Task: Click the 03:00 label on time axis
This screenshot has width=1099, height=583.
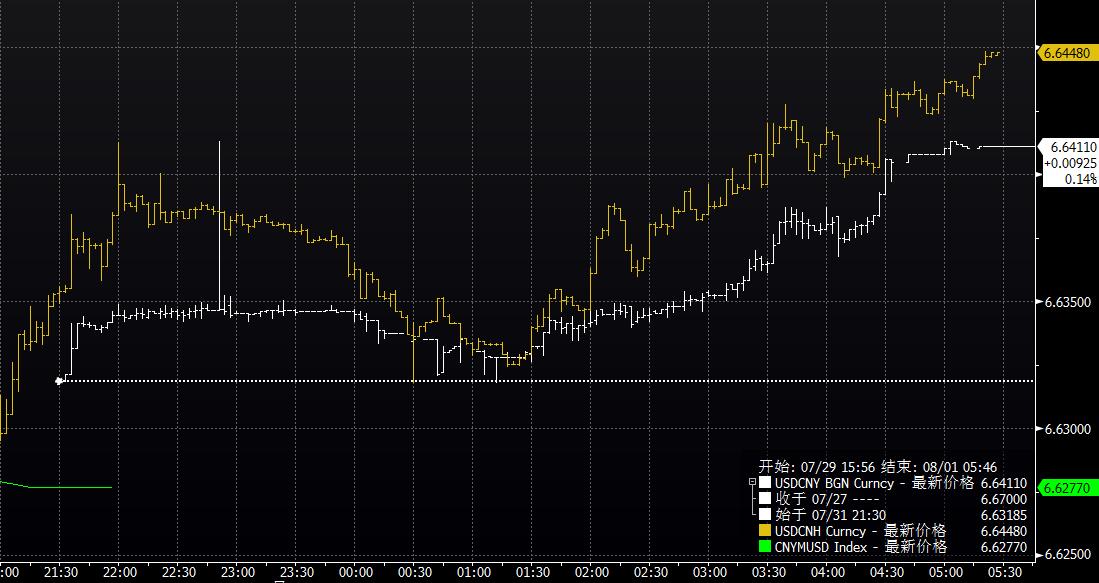Action: click(710, 572)
